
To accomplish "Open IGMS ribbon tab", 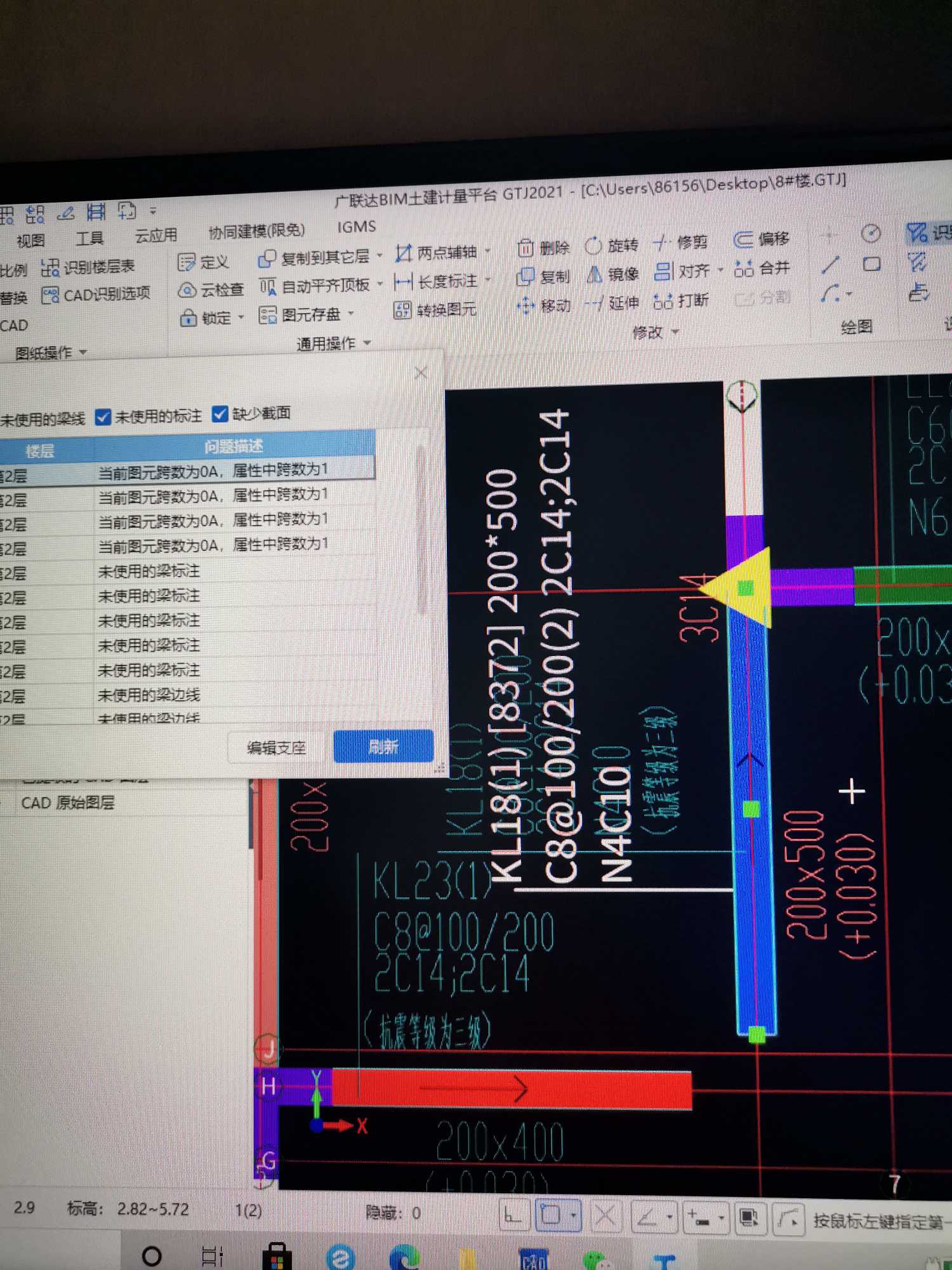I will (356, 227).
